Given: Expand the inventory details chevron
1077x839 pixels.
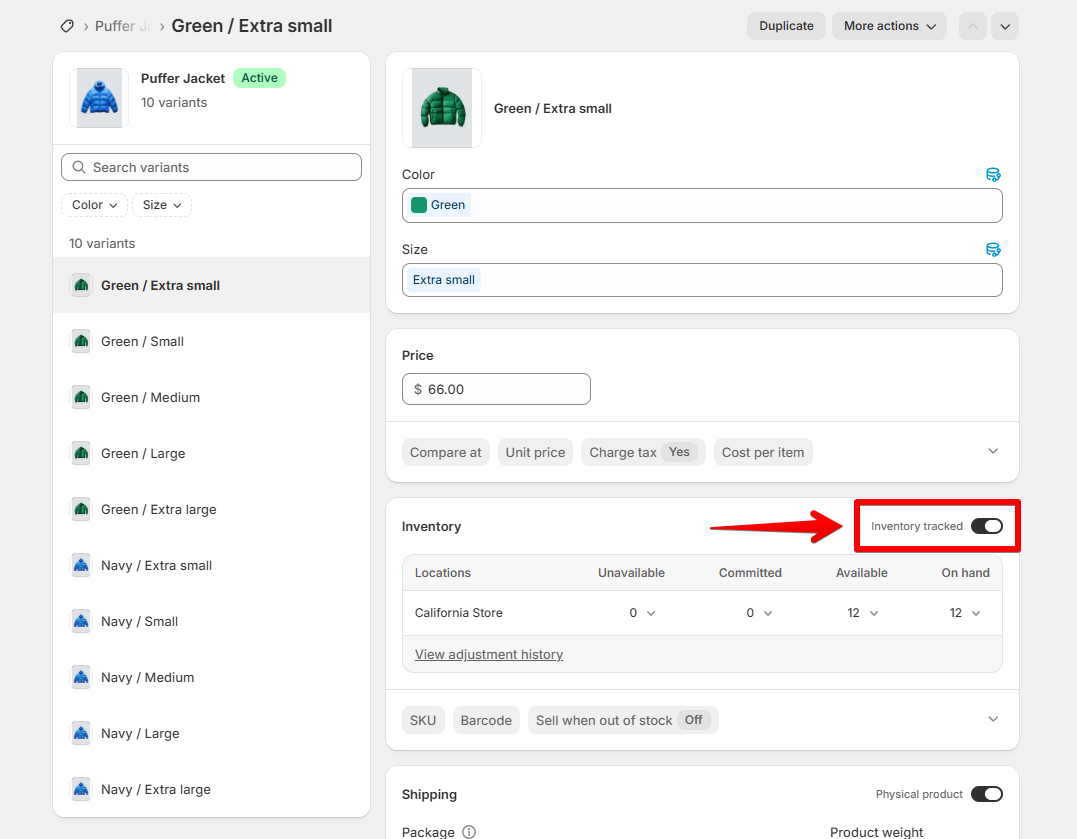Looking at the screenshot, I should [x=993, y=719].
